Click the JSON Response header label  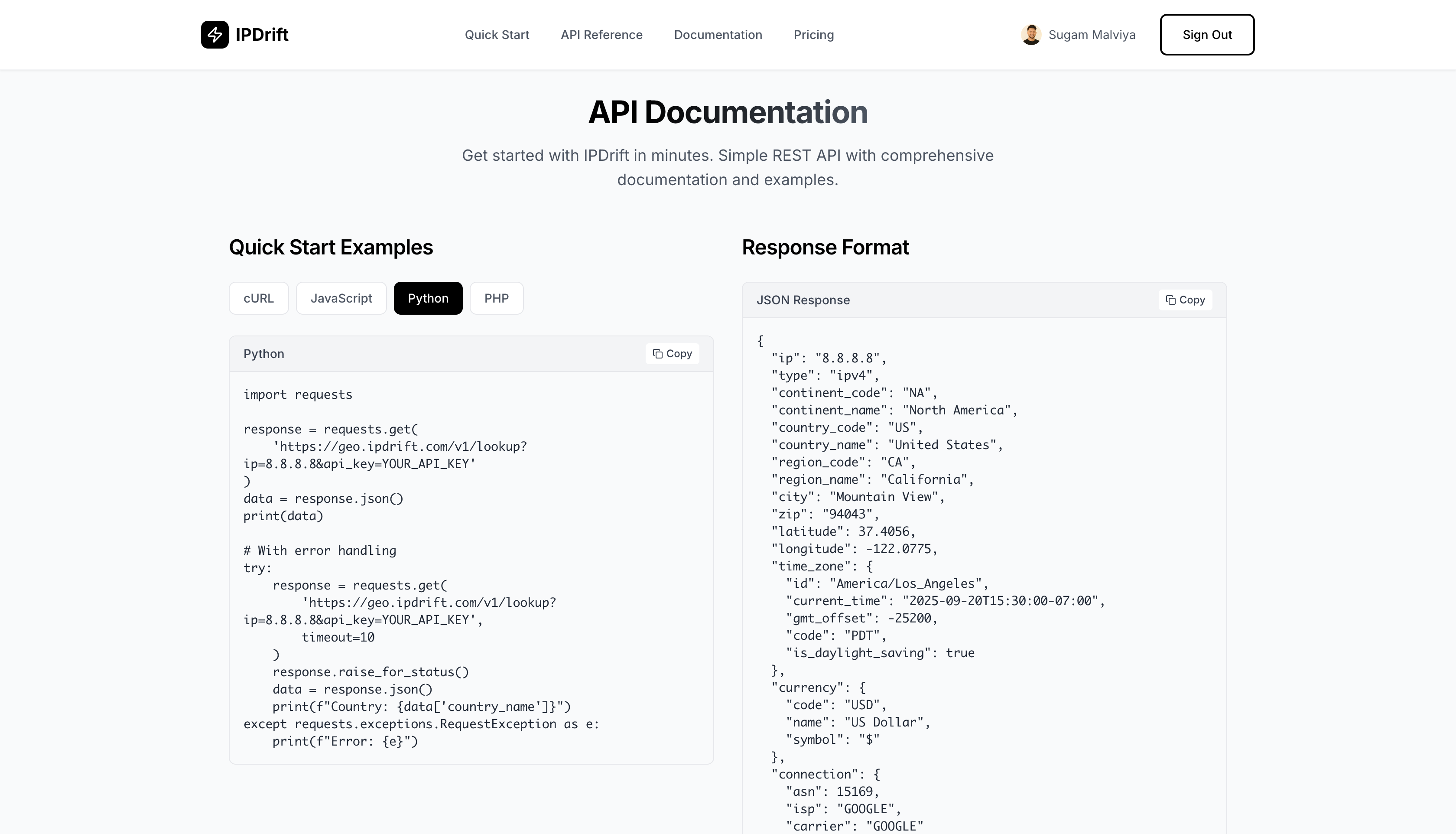click(803, 300)
